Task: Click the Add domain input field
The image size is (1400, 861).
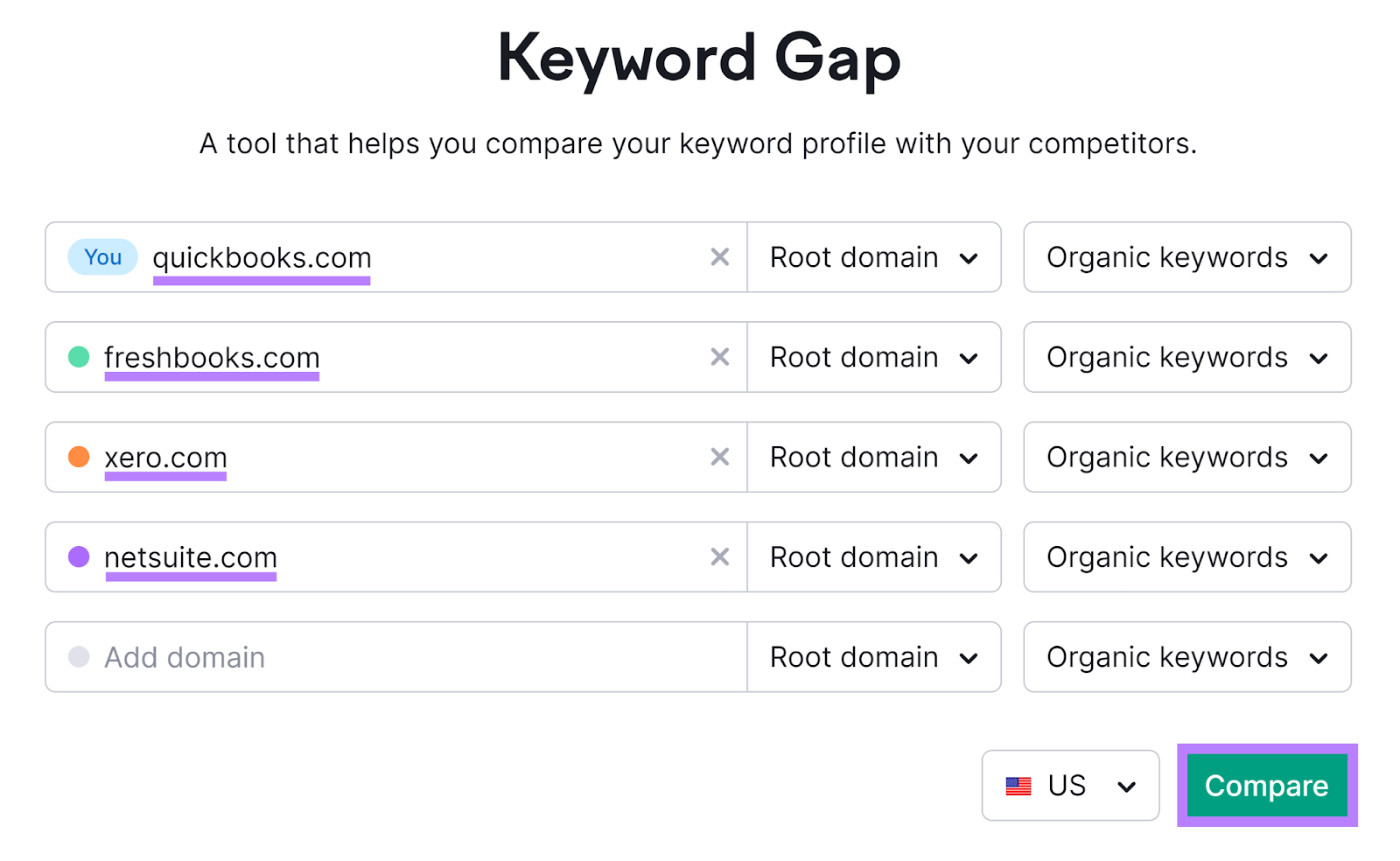Action: point(350,656)
